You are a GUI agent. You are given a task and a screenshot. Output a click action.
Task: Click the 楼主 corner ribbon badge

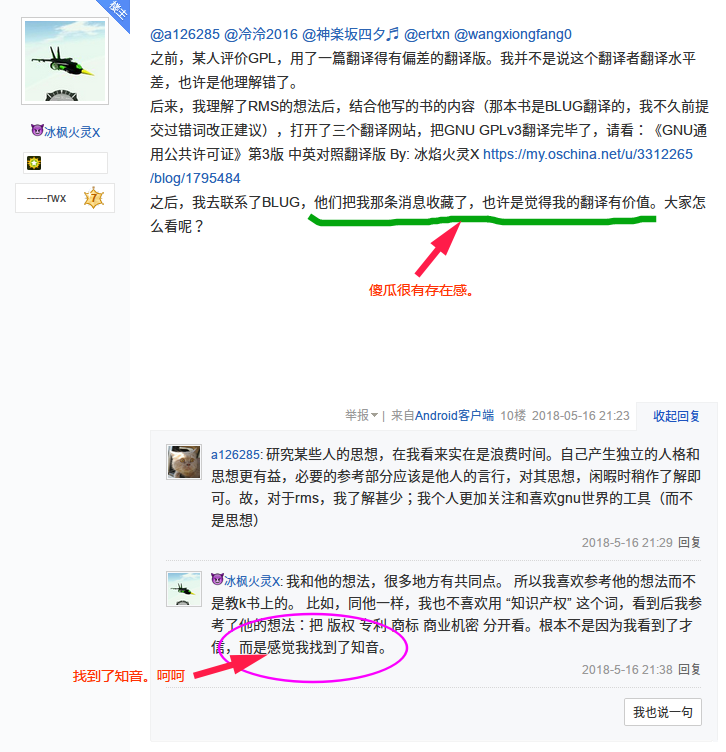click(116, 12)
